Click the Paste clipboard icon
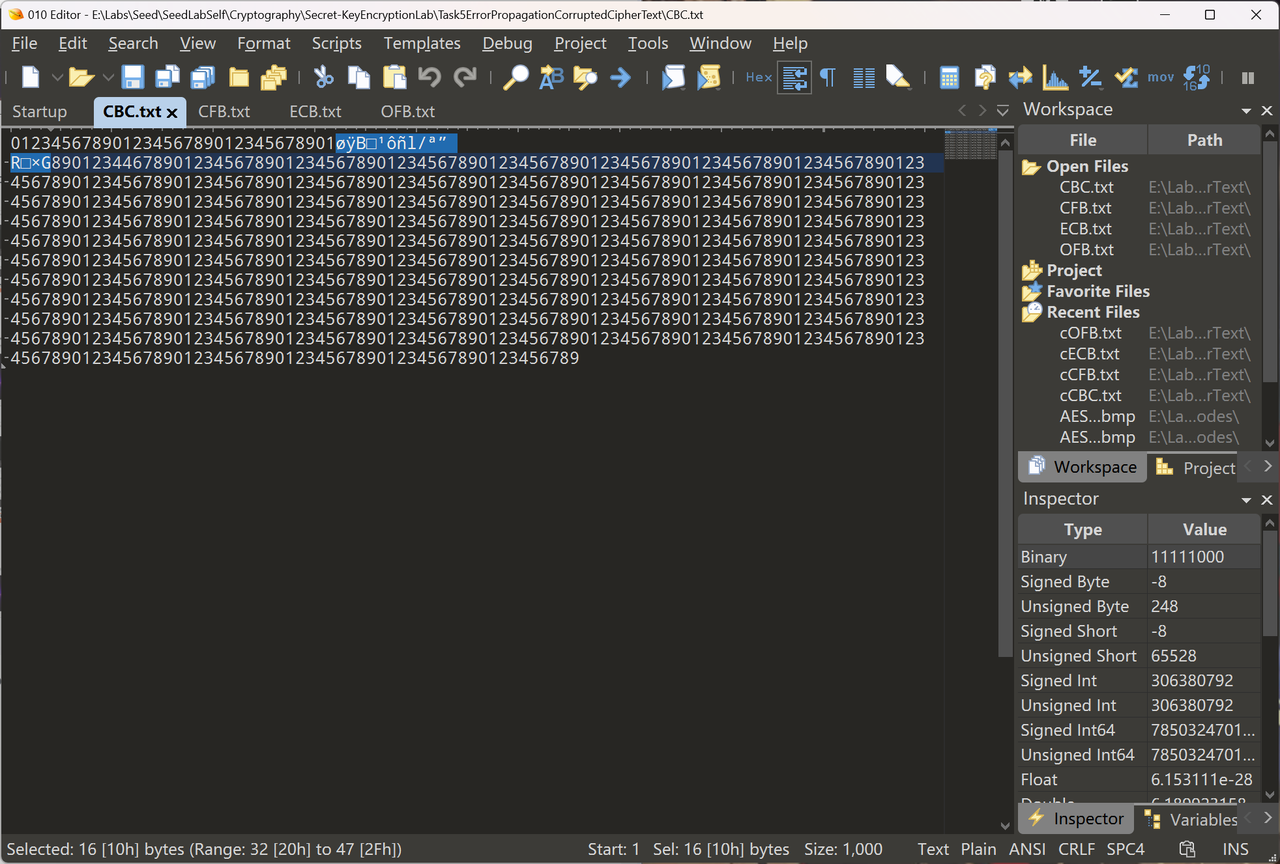Screen dimensions: 1280x864 [395, 77]
